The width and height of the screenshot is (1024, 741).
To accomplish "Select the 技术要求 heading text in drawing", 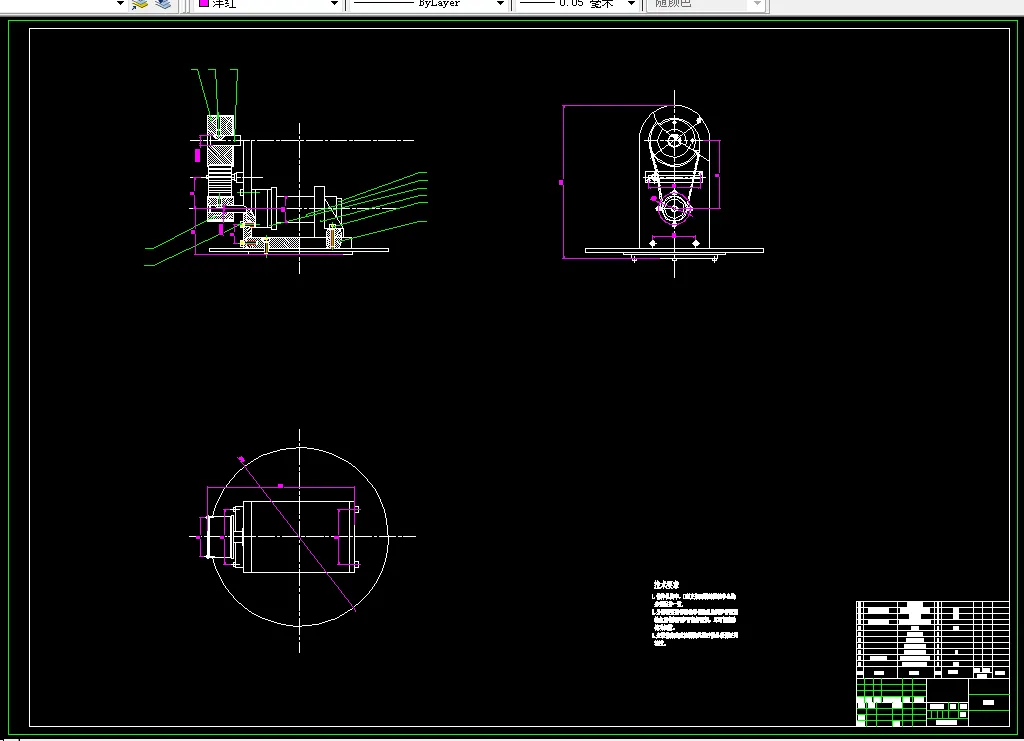I will (x=666, y=585).
